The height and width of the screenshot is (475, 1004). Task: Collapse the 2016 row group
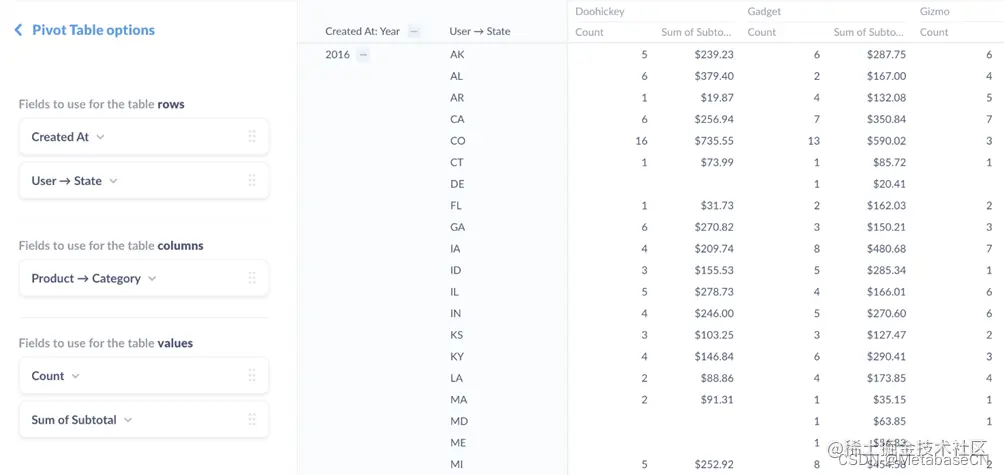(363, 55)
